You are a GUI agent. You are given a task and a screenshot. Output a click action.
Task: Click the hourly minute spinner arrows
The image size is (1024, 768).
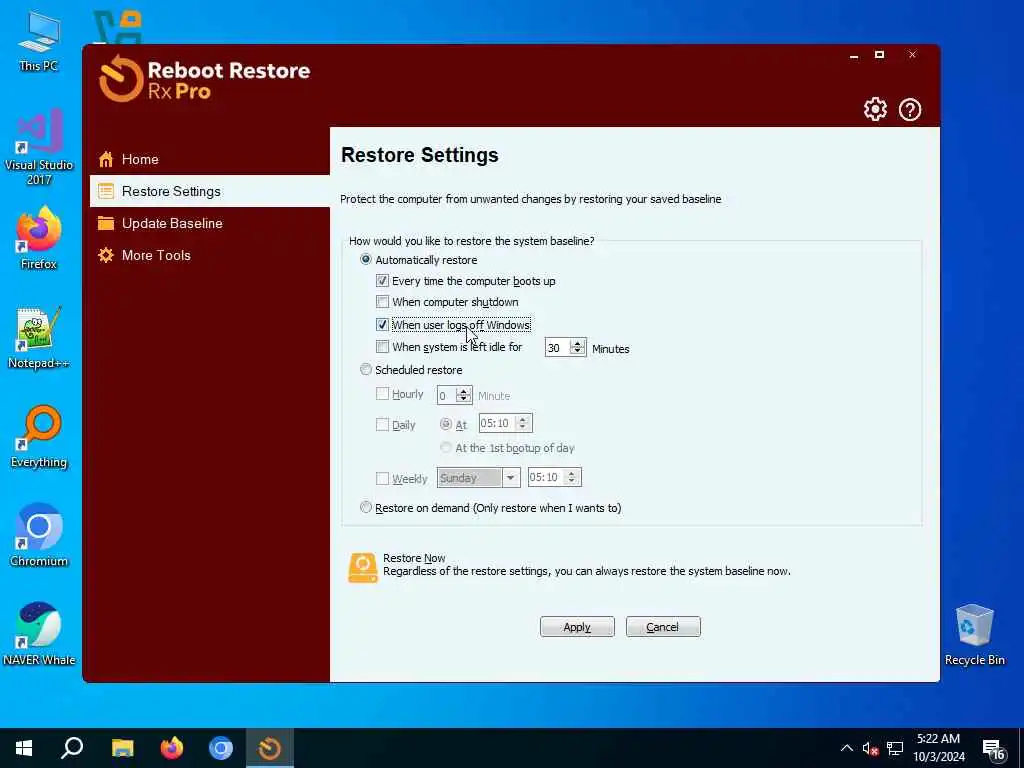(463, 395)
